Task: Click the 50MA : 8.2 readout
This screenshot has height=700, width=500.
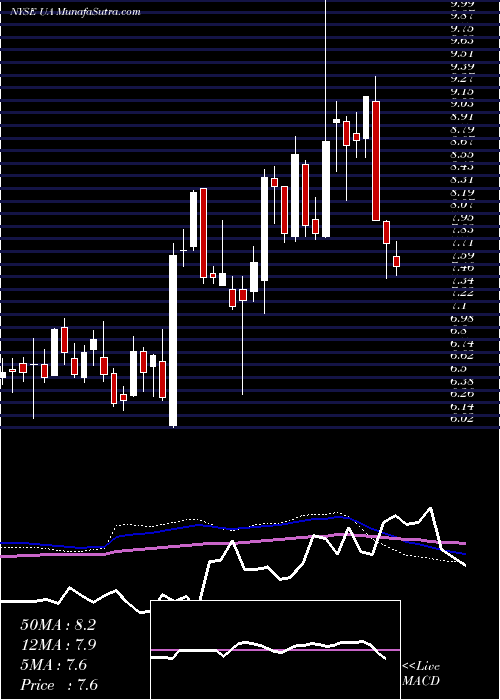Action: [58, 625]
